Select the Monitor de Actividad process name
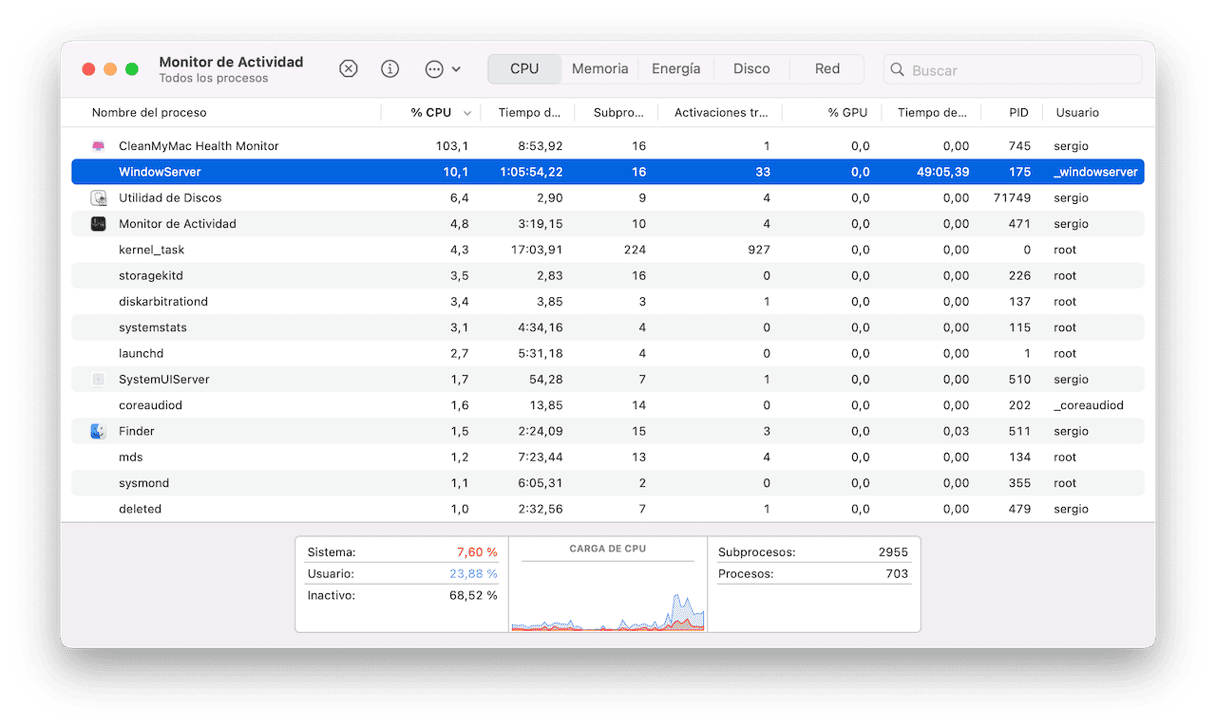This screenshot has width=1216, height=728. pyautogui.click(x=178, y=224)
